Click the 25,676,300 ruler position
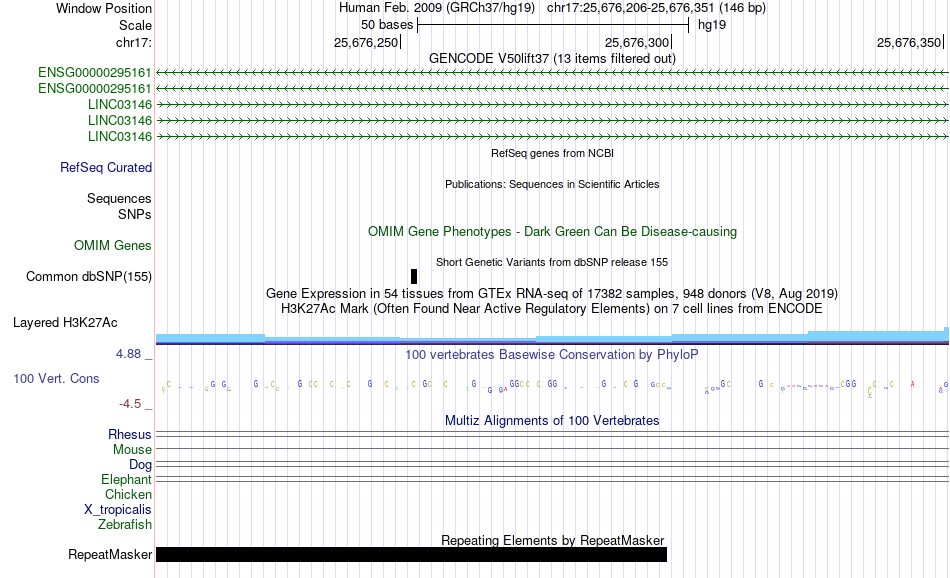This screenshot has height=578, width=950. pyautogui.click(x=637, y=42)
